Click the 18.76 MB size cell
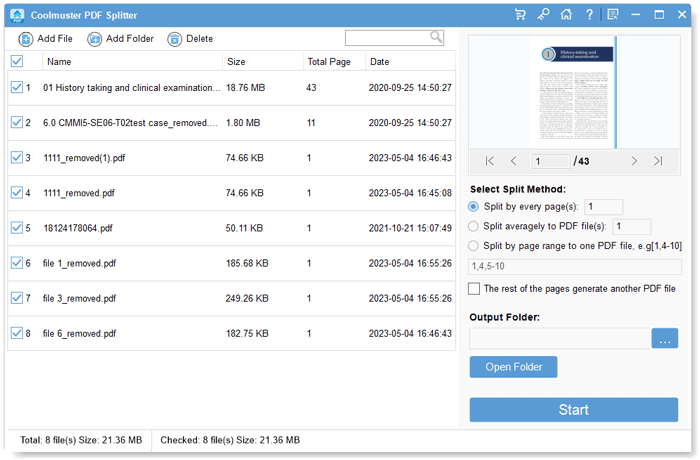 [x=246, y=88]
